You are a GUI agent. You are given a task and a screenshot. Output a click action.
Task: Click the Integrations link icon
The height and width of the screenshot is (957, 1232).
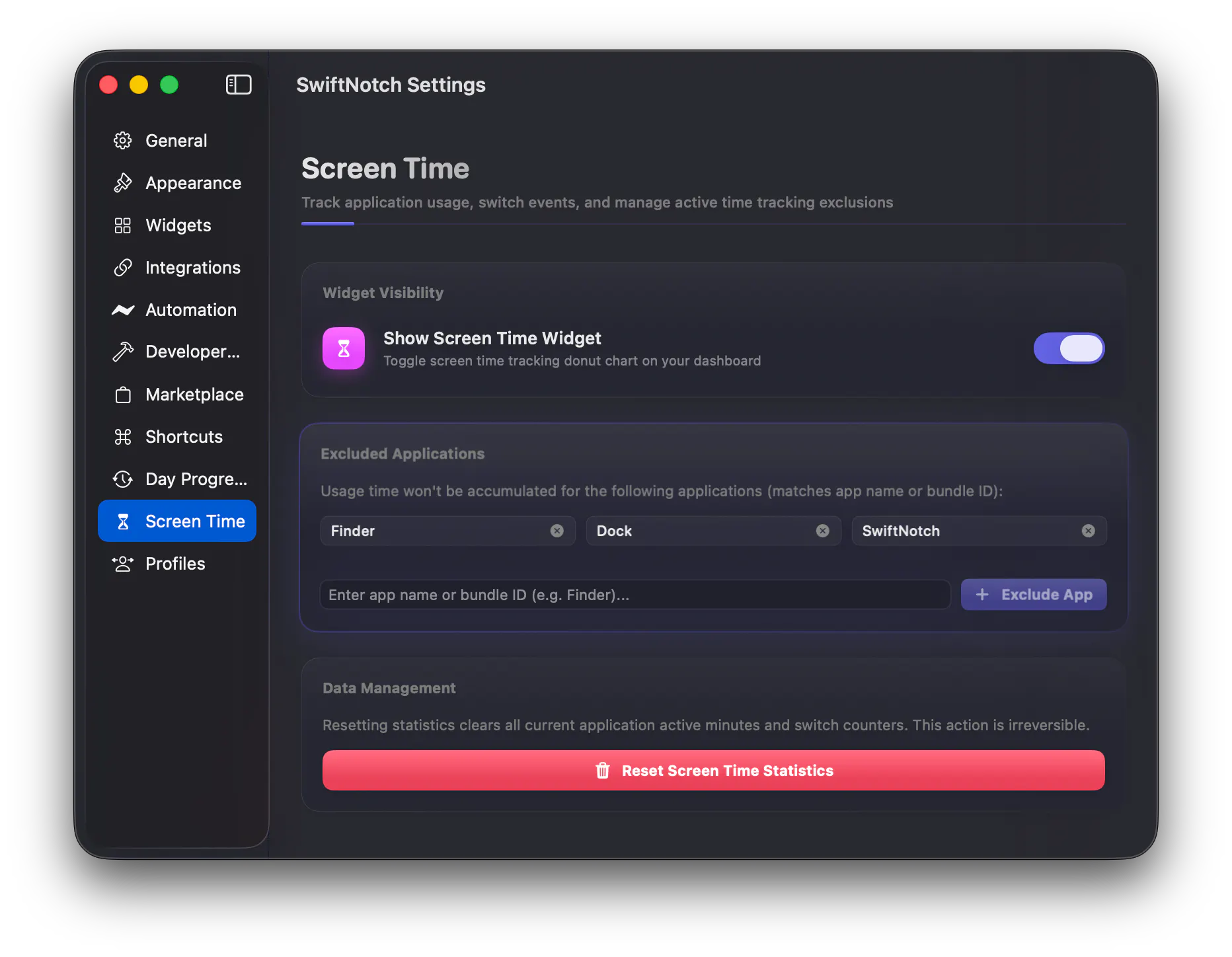pyautogui.click(x=123, y=268)
